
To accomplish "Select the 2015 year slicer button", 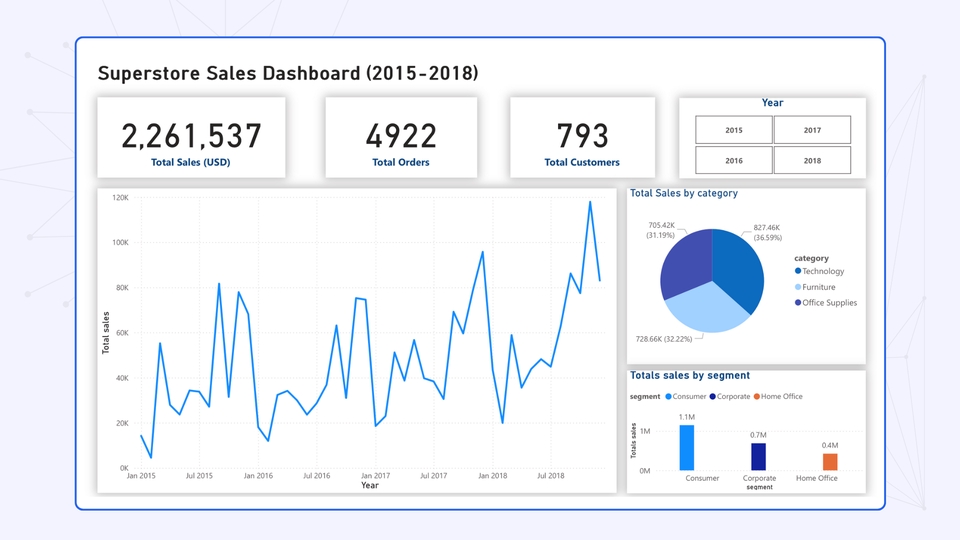I will [734, 130].
